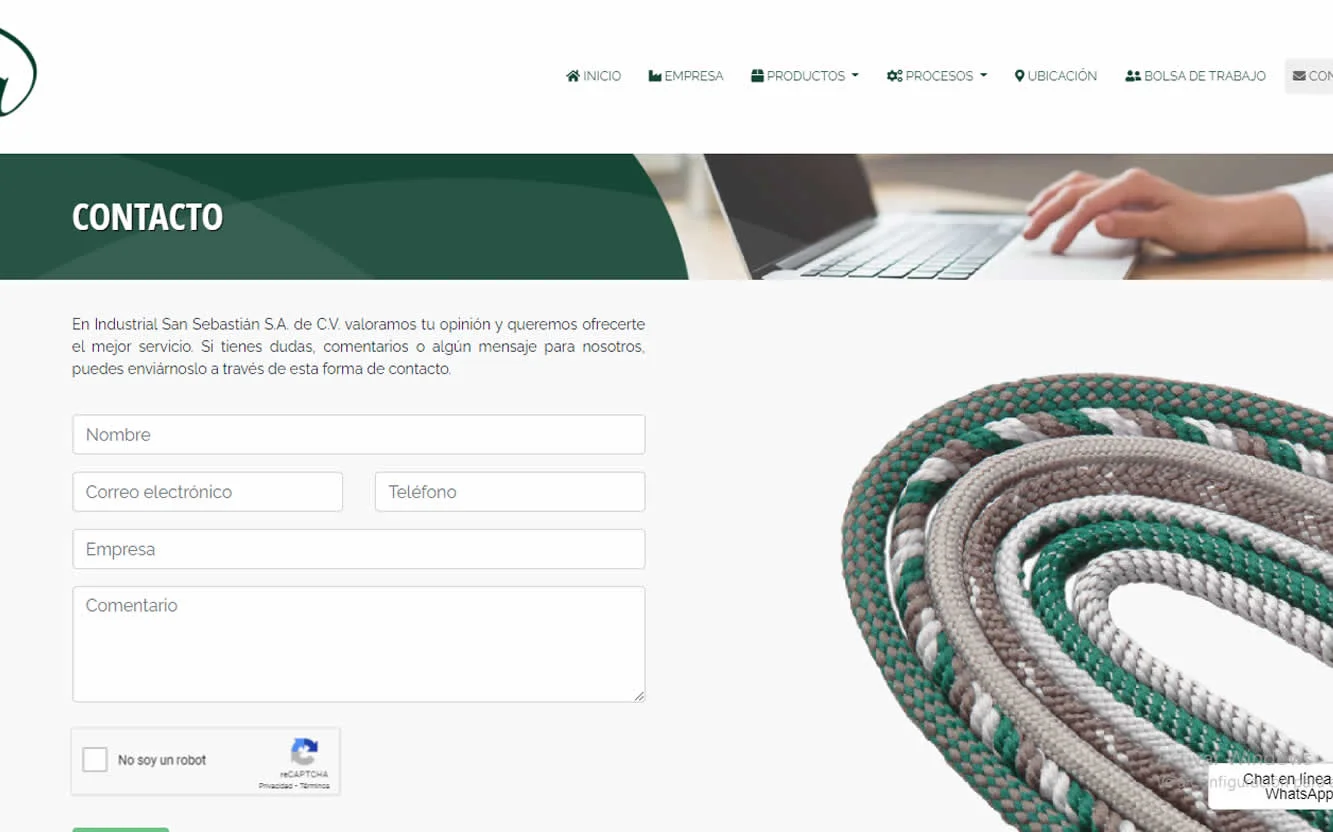Screen dimensions: 1333x832
Task: Expand the PROCESOS dropdown menu
Action: coord(937,76)
